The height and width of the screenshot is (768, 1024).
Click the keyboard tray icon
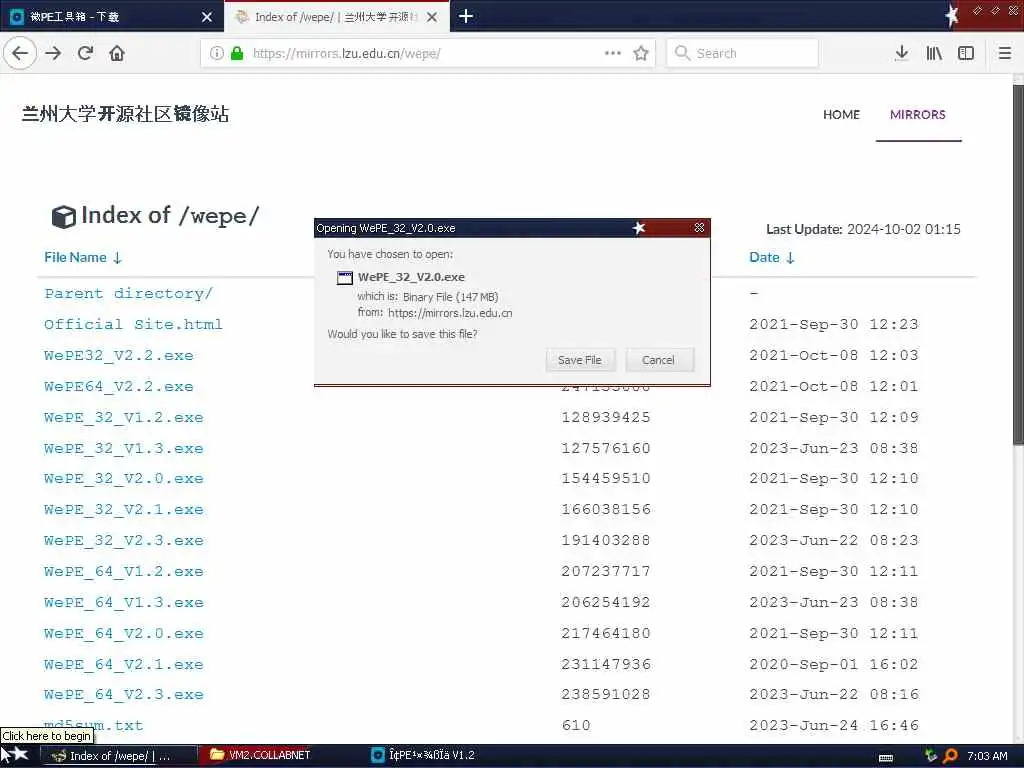[886, 758]
